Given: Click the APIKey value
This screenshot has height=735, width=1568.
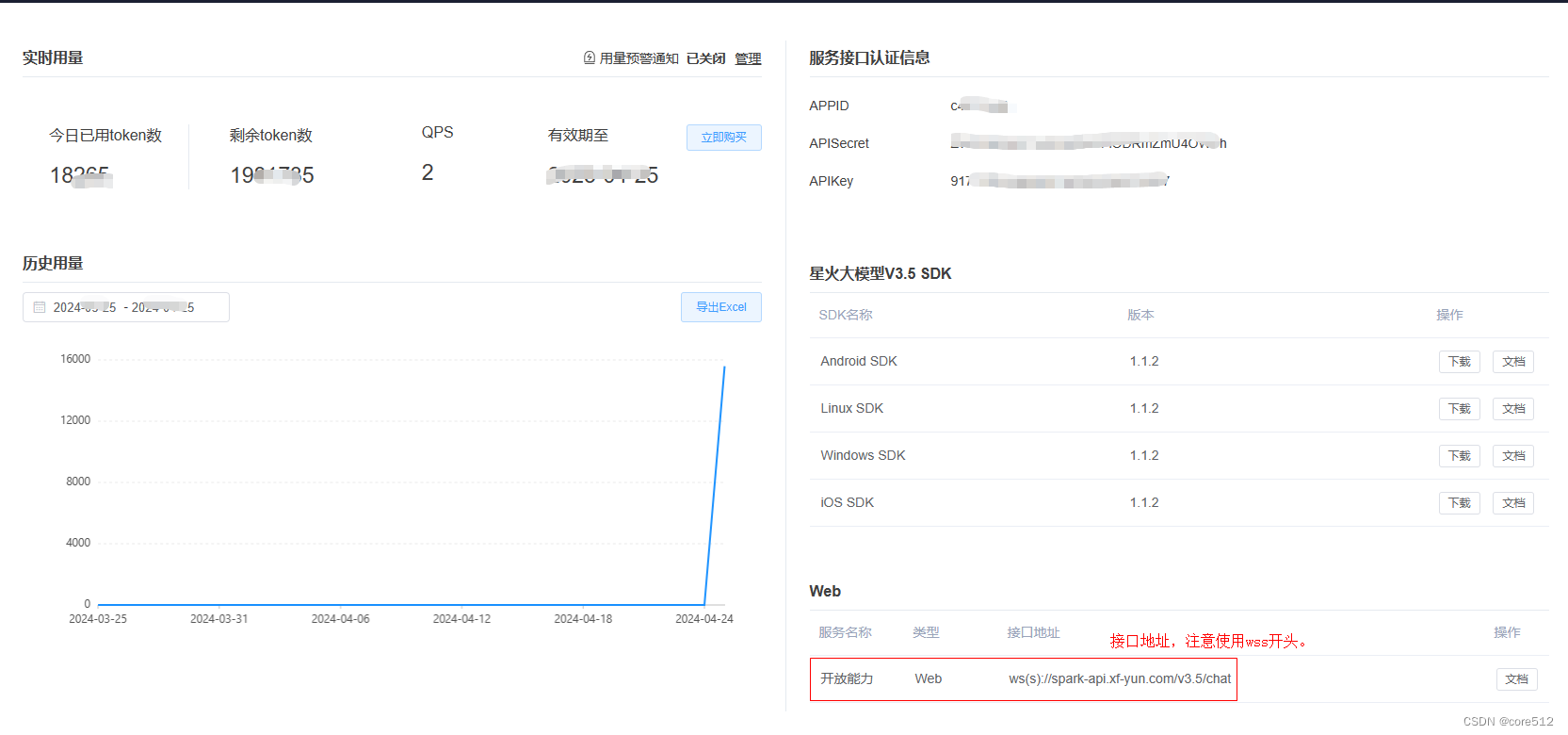Looking at the screenshot, I should 1059,181.
